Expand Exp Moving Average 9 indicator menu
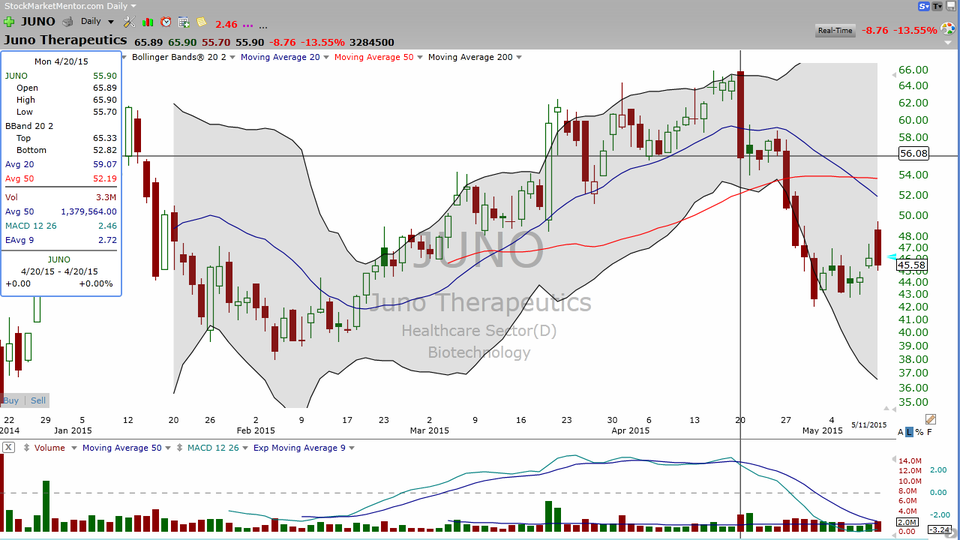The height and width of the screenshot is (540, 960). (x=351, y=448)
